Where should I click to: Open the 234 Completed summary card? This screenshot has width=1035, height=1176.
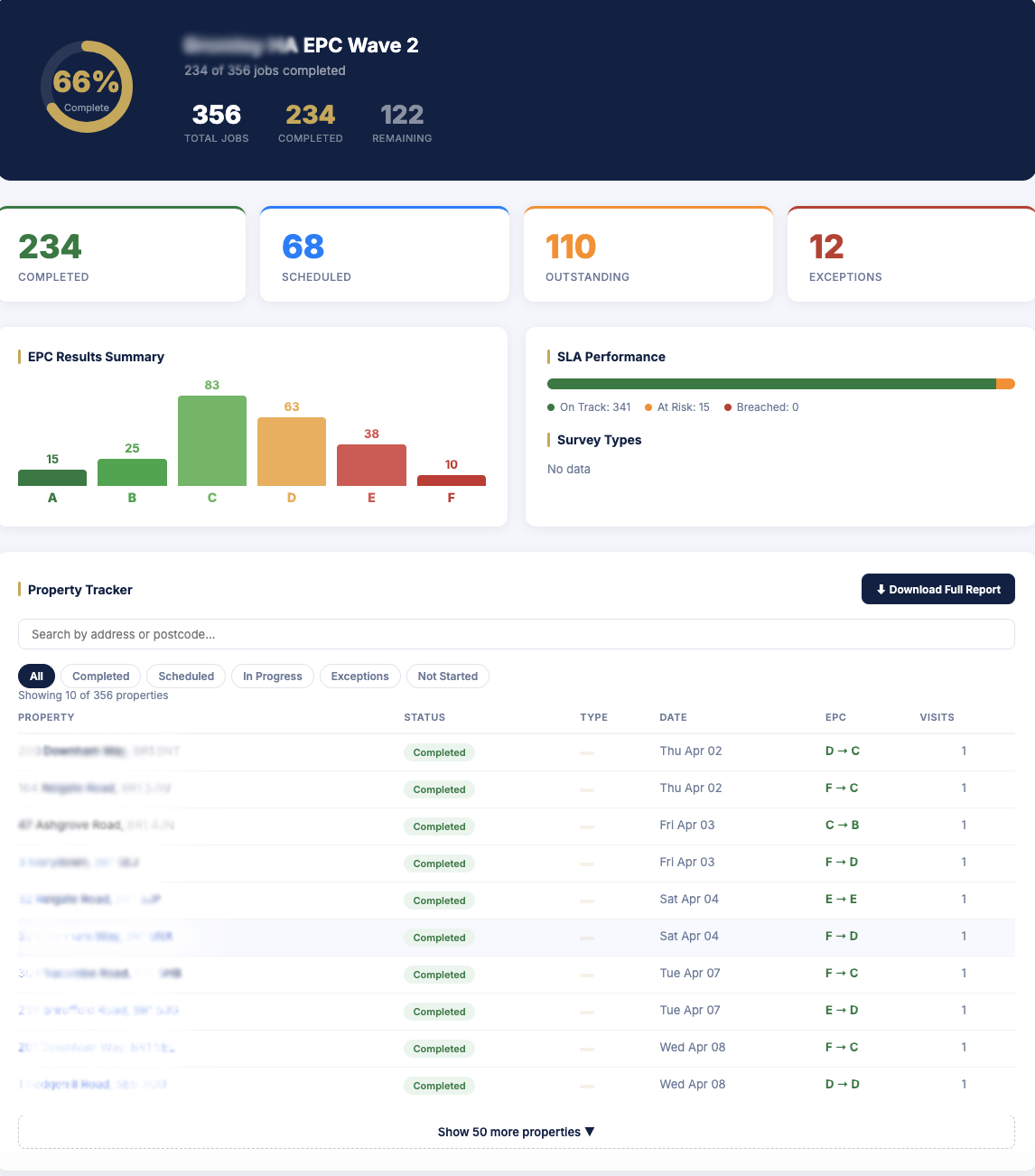click(123, 254)
